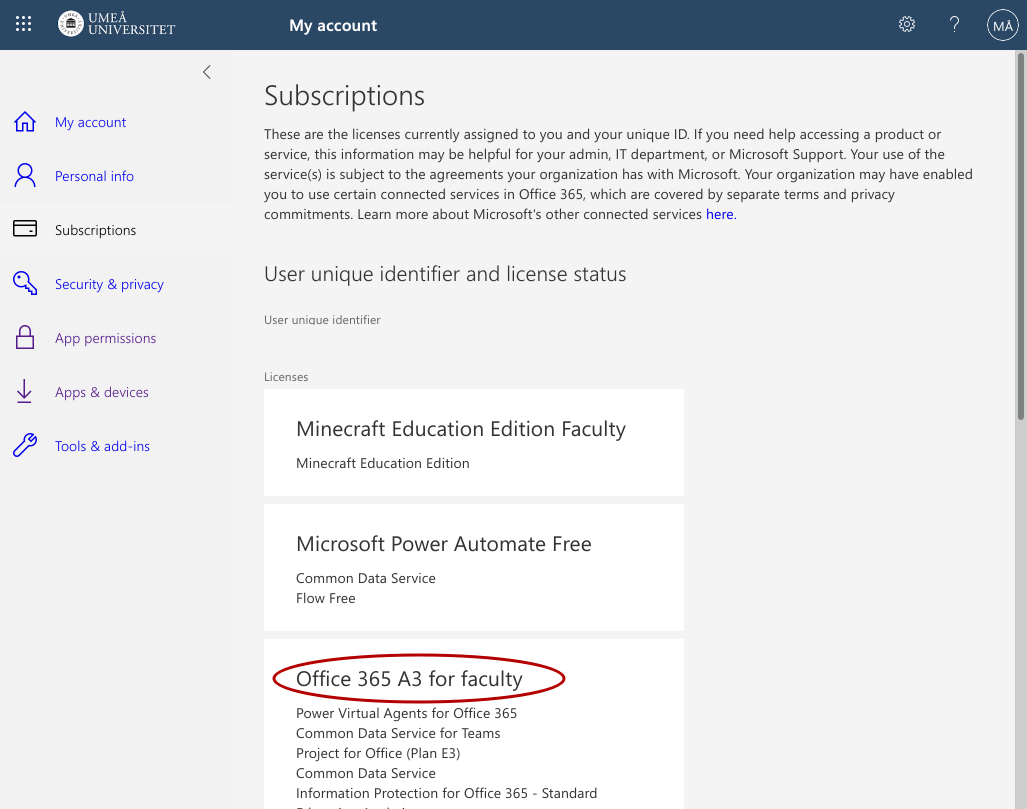Screen dimensions: 1027x809
Task: Go to My account in sidebar
Action: click(x=90, y=122)
